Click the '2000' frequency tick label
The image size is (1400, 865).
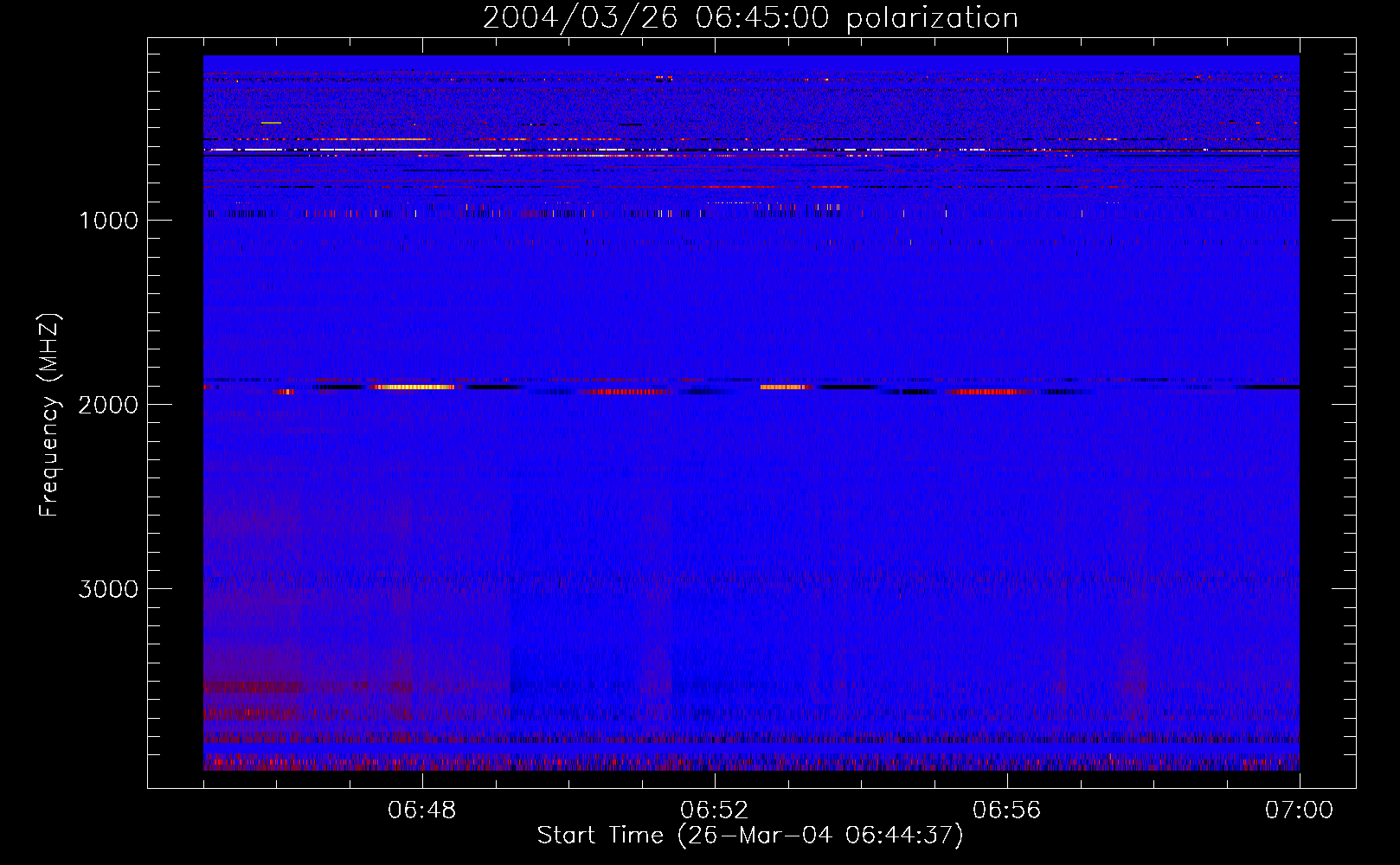point(108,405)
